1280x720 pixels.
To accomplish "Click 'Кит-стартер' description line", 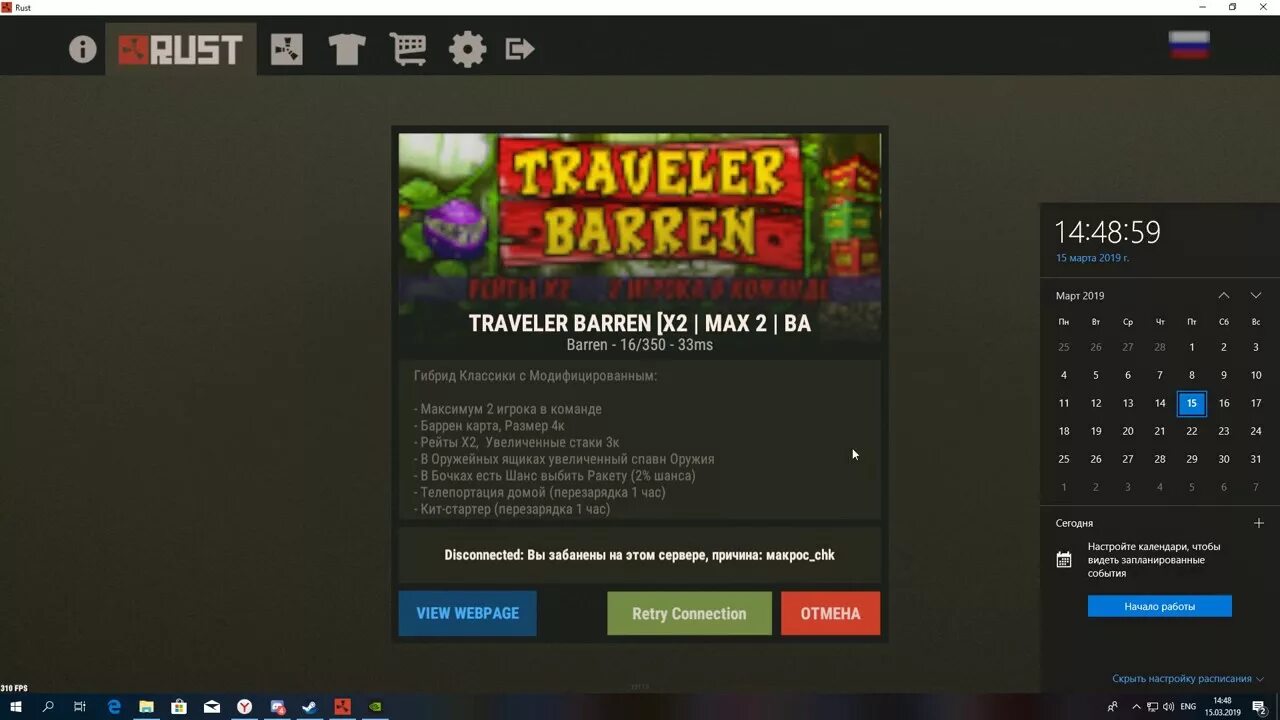I will (512, 509).
